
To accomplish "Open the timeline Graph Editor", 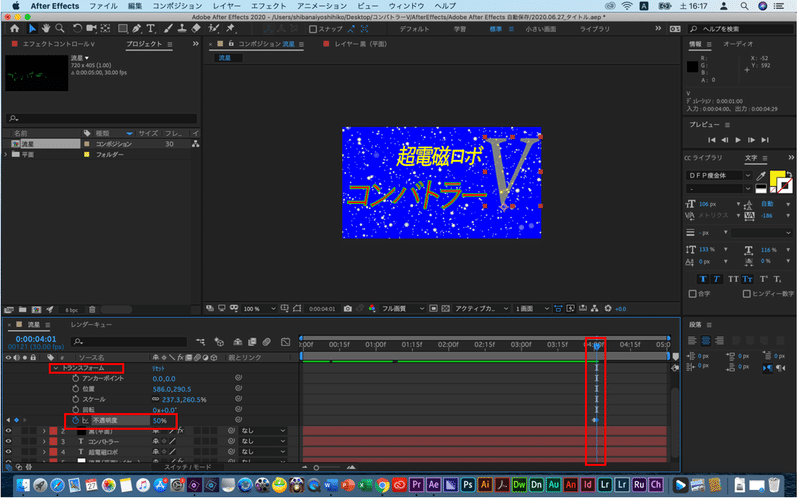I will pos(286,342).
